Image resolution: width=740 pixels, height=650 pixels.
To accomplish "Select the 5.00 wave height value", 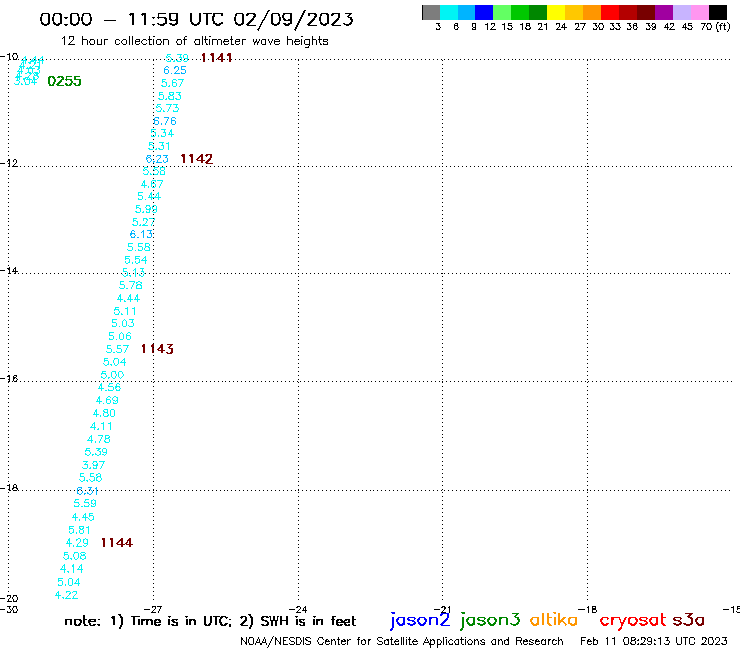I will (112, 375).
